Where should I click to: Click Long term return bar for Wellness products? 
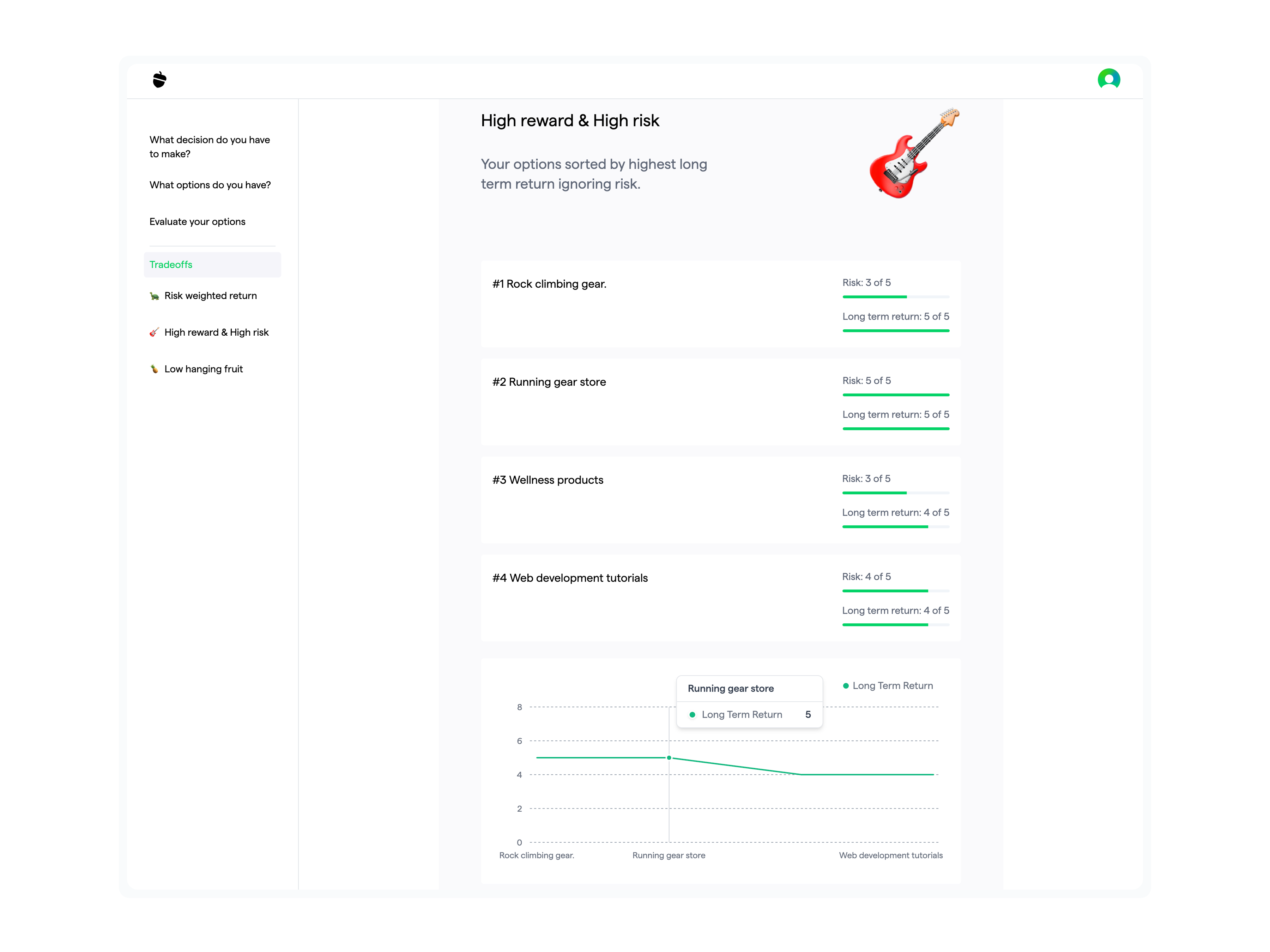(x=896, y=527)
